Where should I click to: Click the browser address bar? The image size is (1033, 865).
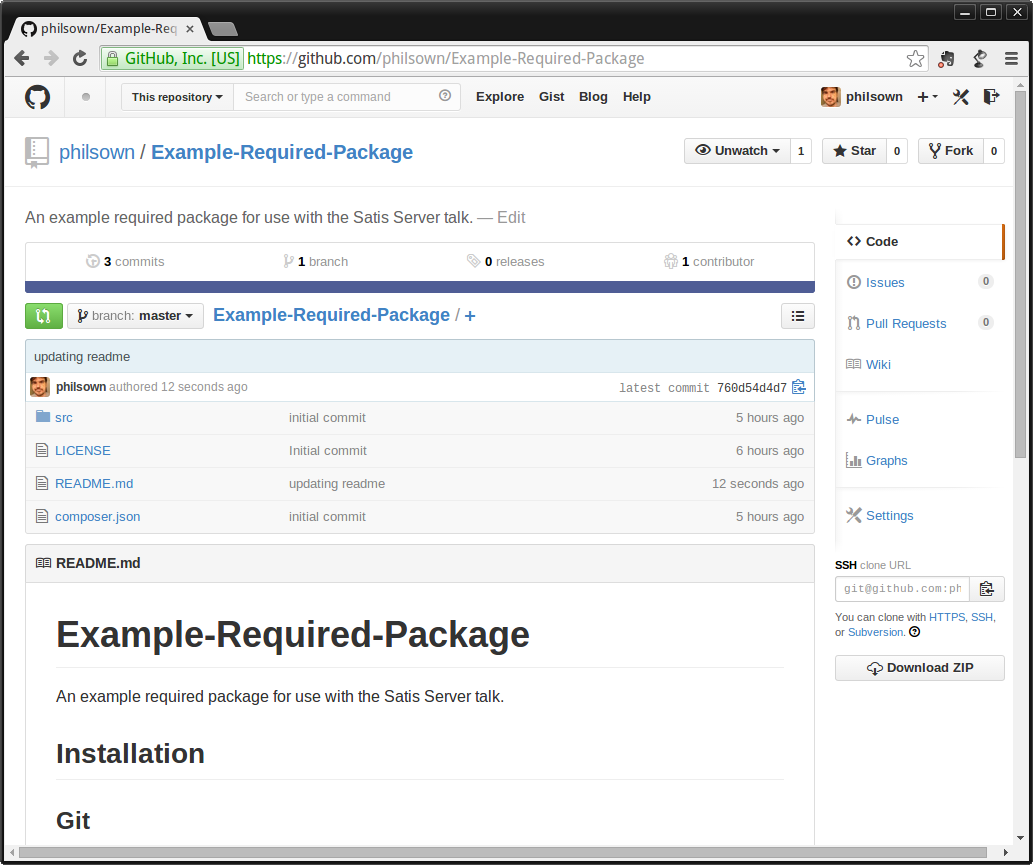514,59
